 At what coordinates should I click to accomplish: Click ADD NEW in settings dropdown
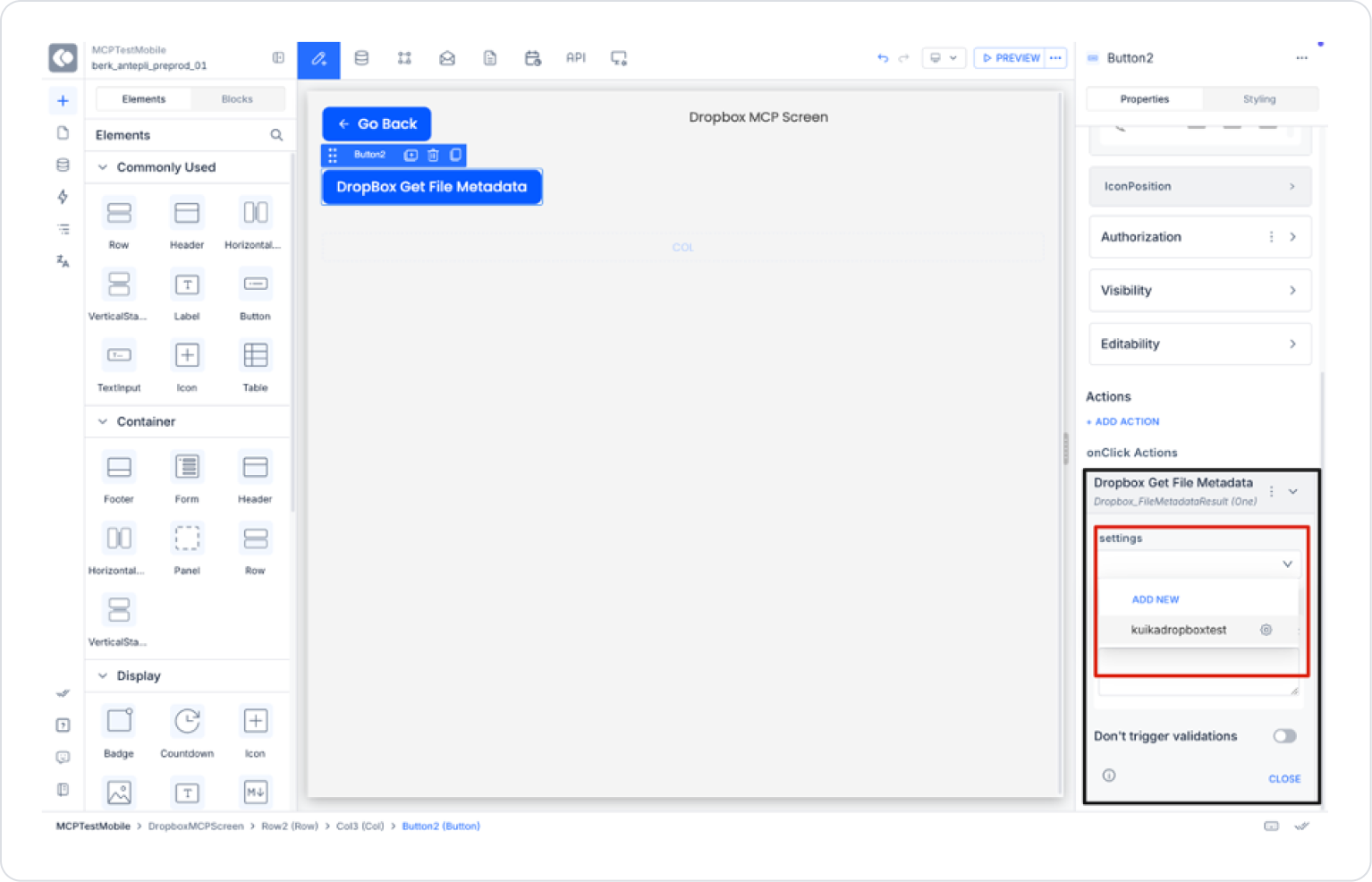pyautogui.click(x=1156, y=599)
